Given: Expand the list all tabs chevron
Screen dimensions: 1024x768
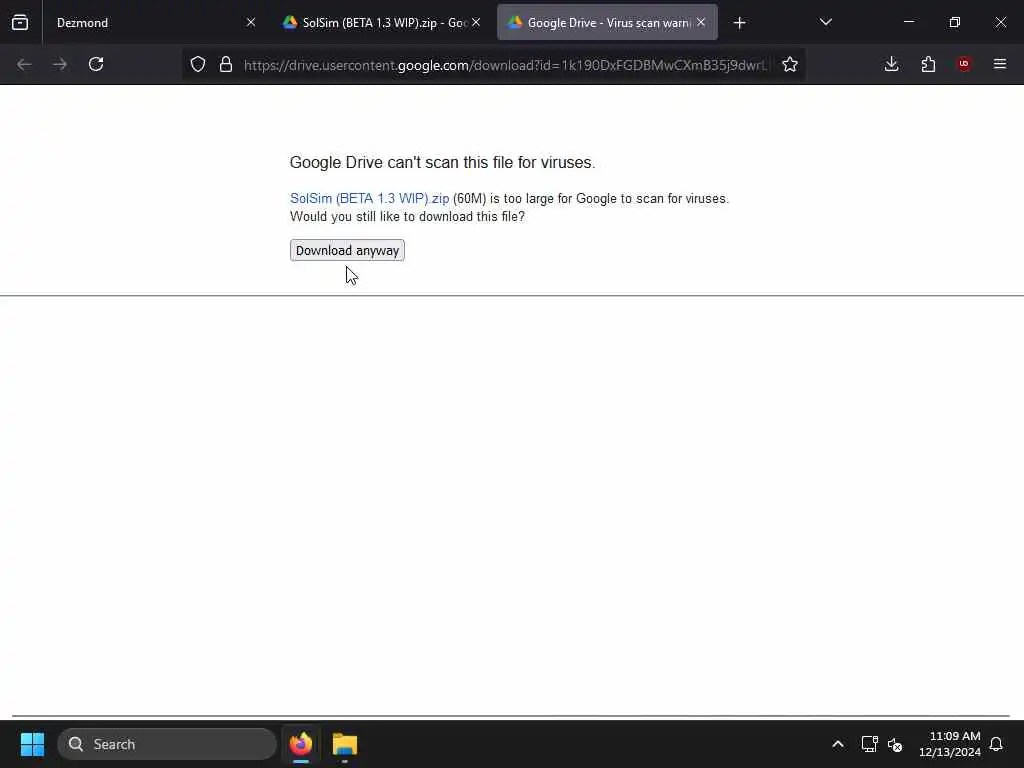Looking at the screenshot, I should coord(825,22).
